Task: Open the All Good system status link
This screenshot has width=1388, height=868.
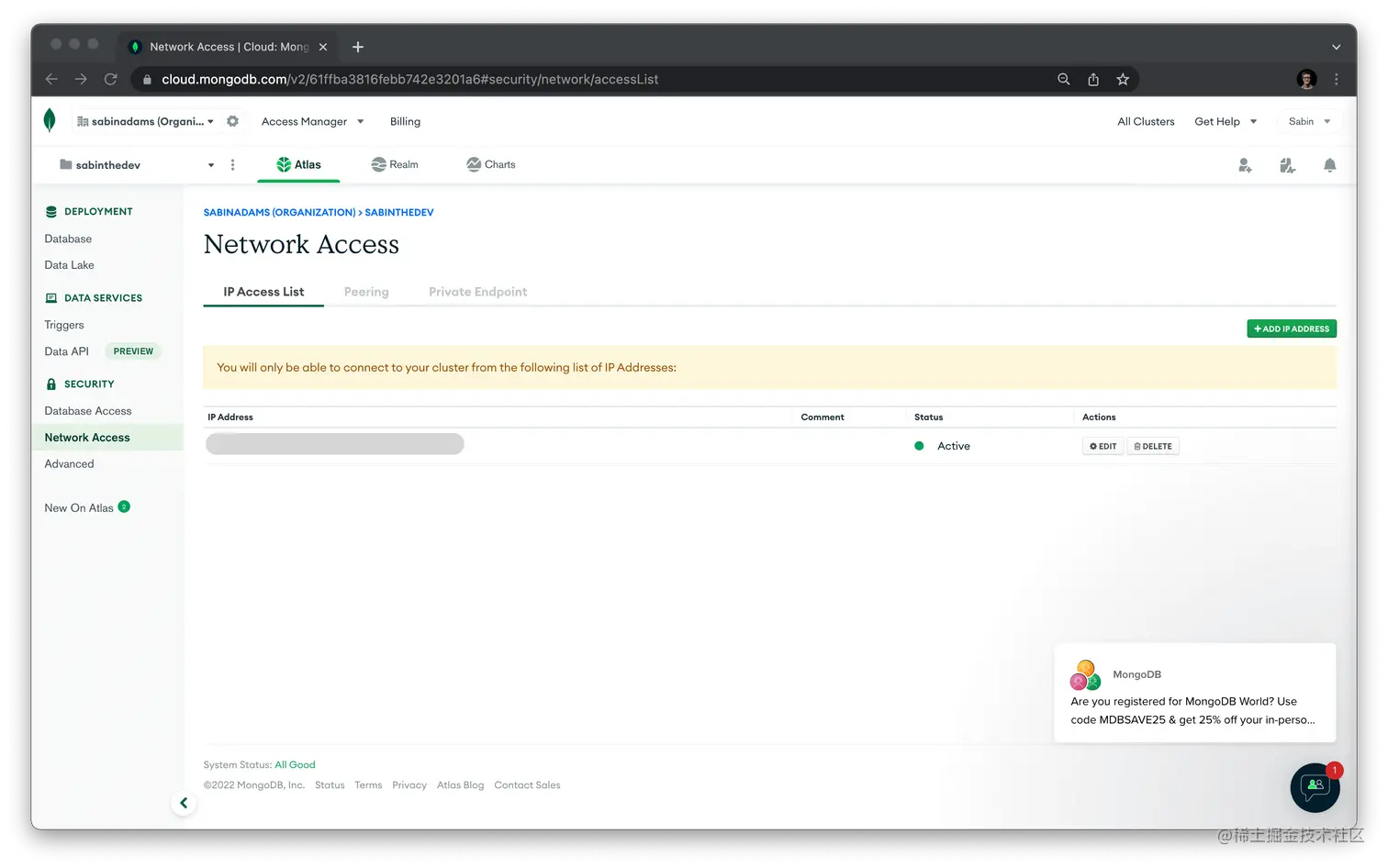Action: 295,764
